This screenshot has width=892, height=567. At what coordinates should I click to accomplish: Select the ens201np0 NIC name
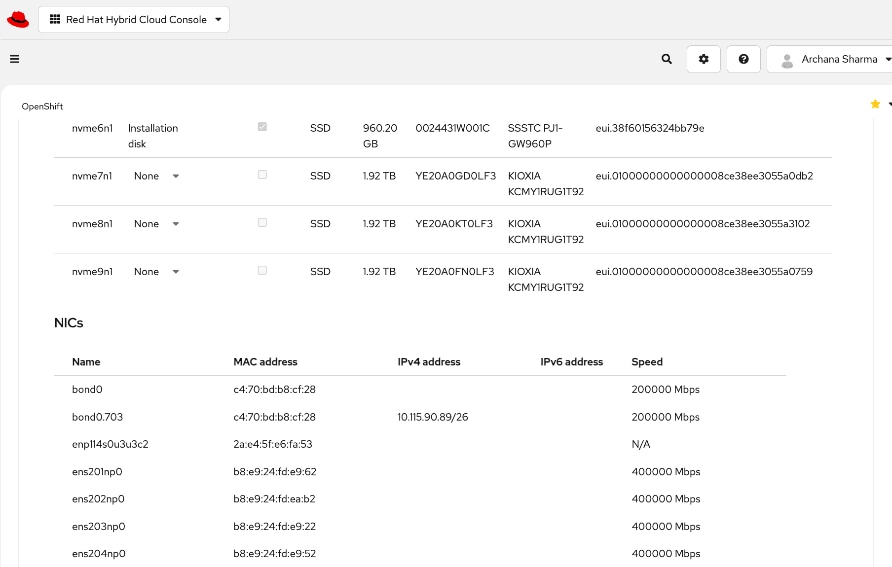[x=97, y=471]
